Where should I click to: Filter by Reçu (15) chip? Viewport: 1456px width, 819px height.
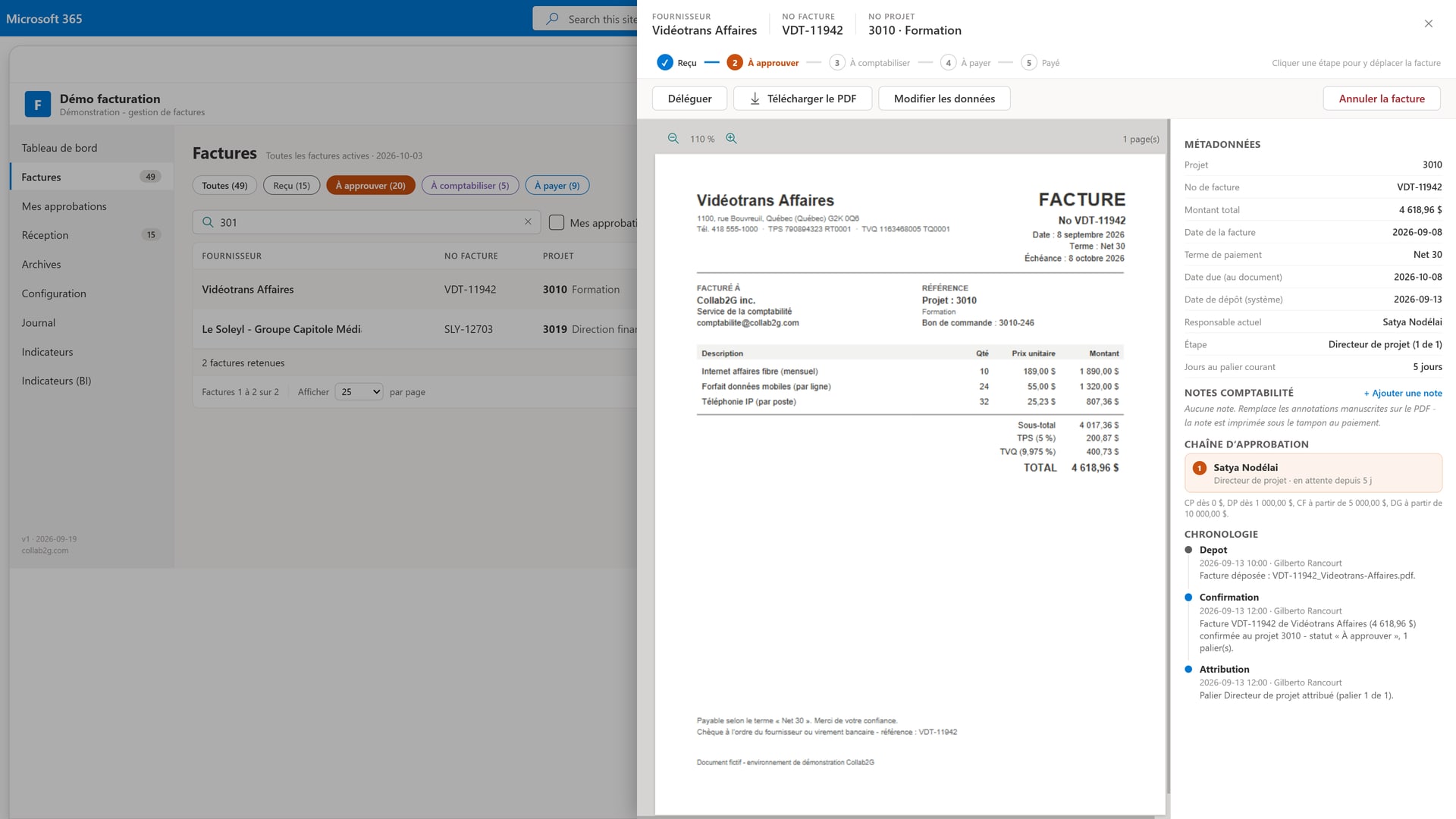coord(292,186)
